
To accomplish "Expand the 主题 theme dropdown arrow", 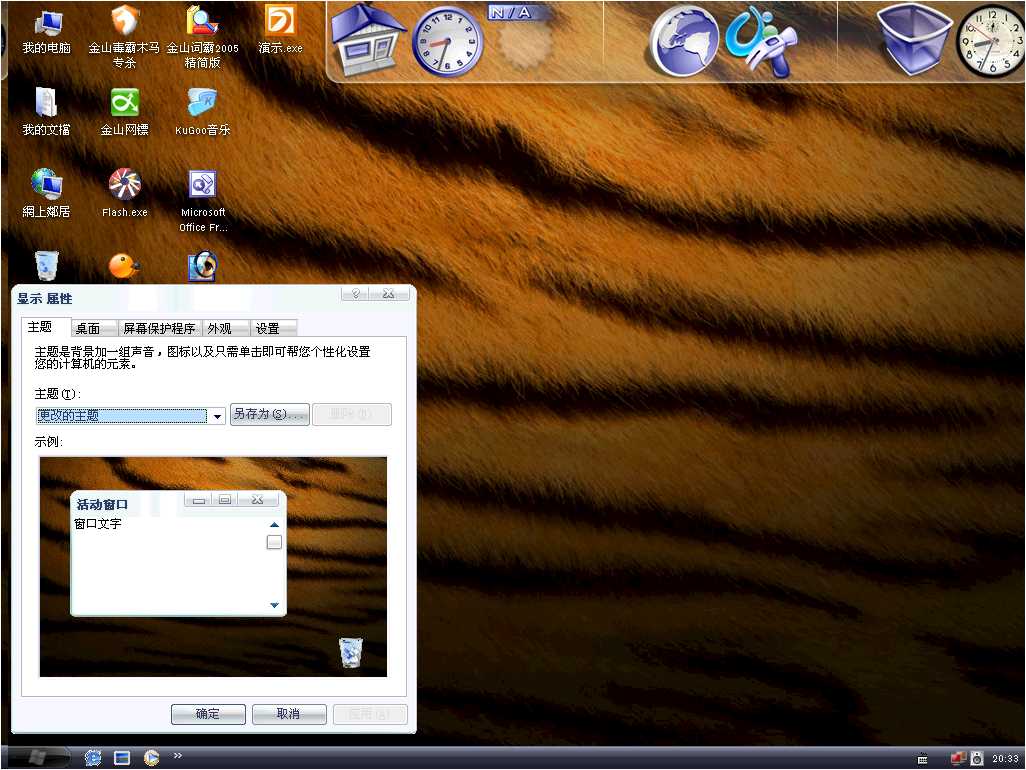I will click(218, 416).
